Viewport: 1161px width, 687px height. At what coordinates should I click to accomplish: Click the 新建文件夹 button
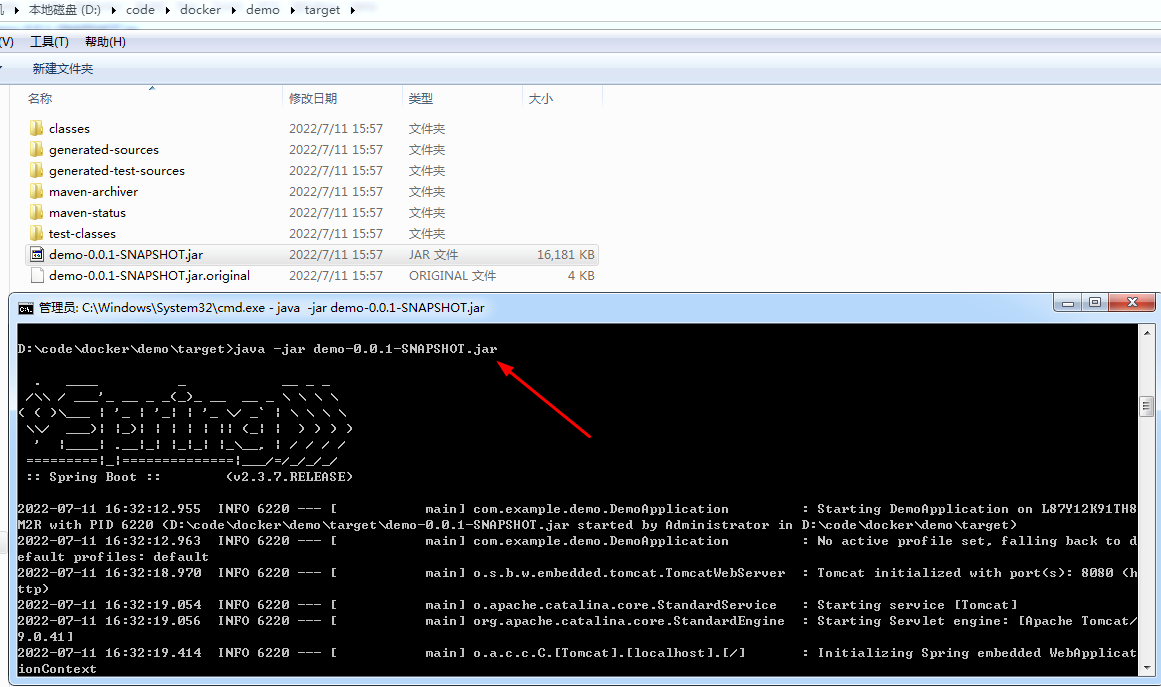pos(63,69)
